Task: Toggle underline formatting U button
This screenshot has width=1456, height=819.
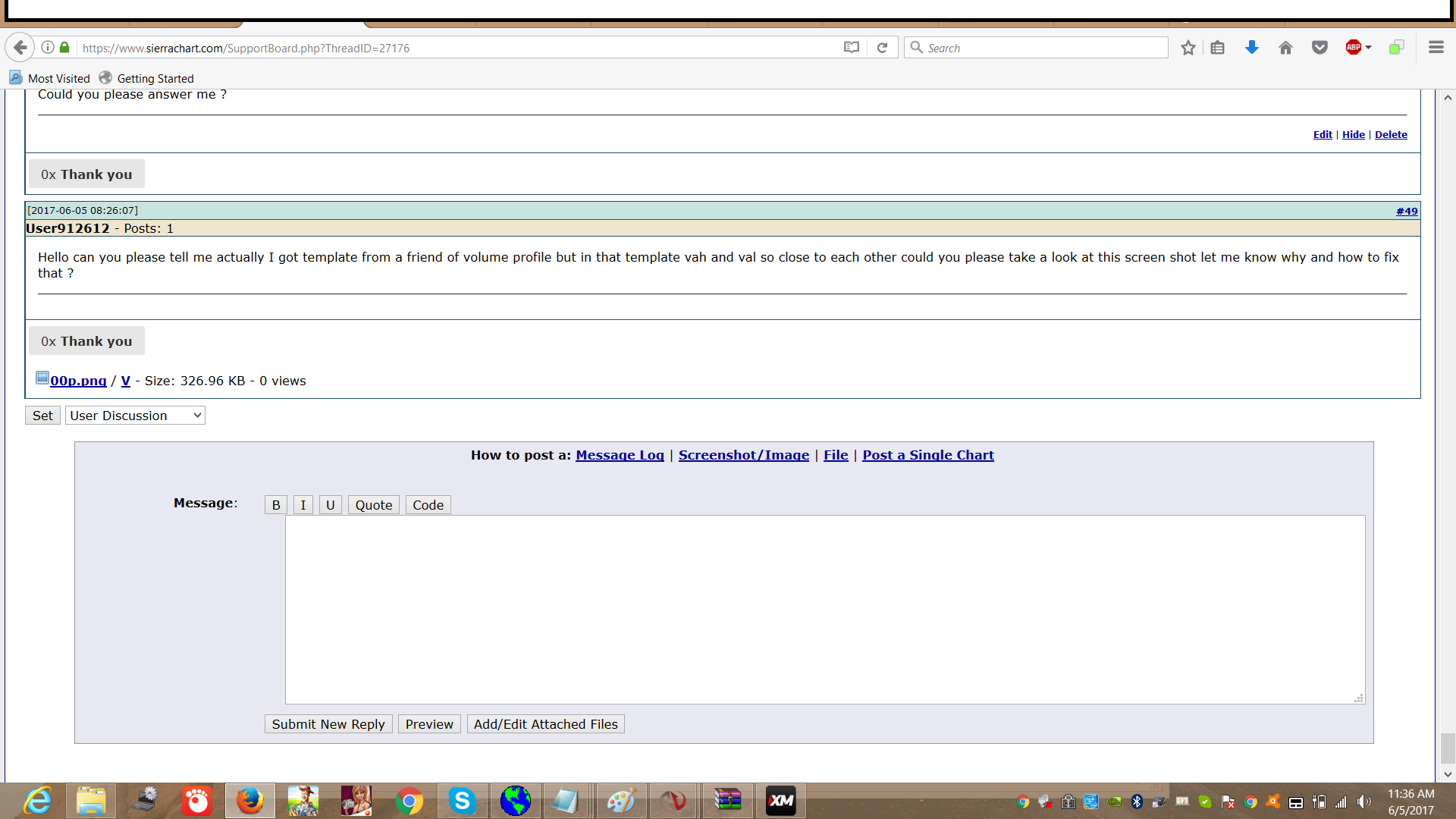Action: (331, 505)
